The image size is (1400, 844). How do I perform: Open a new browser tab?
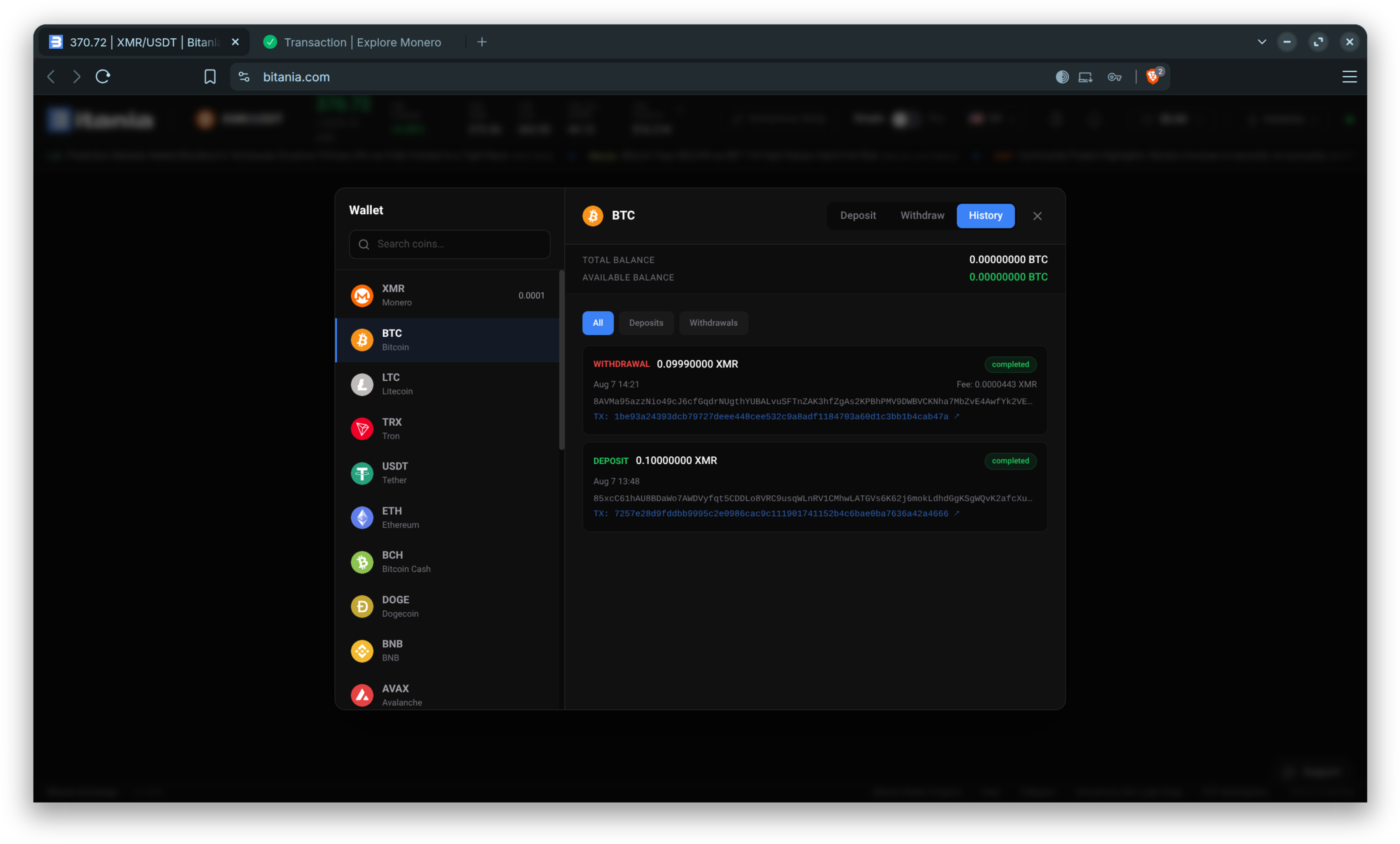click(x=482, y=42)
